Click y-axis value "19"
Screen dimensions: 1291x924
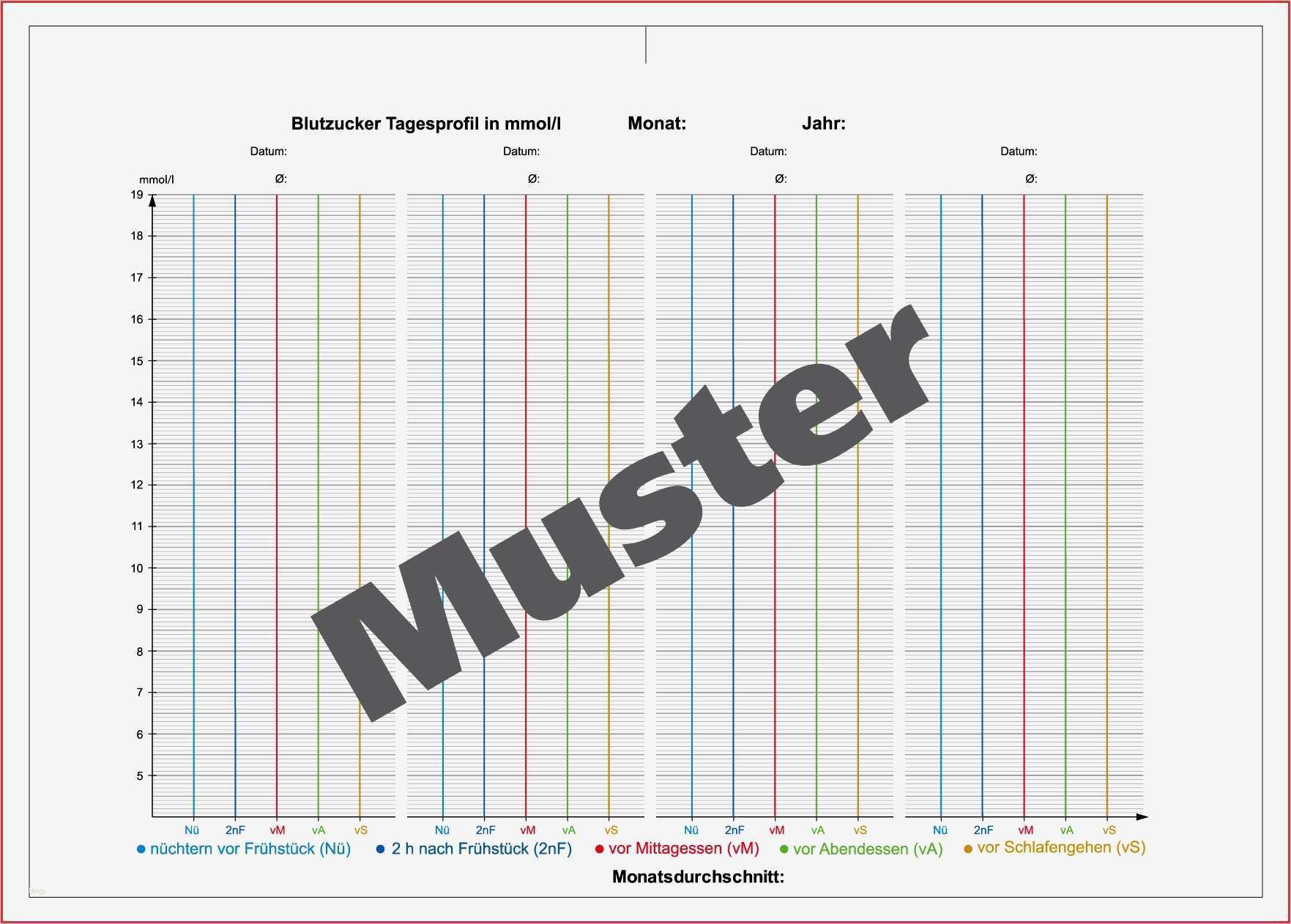(x=137, y=195)
